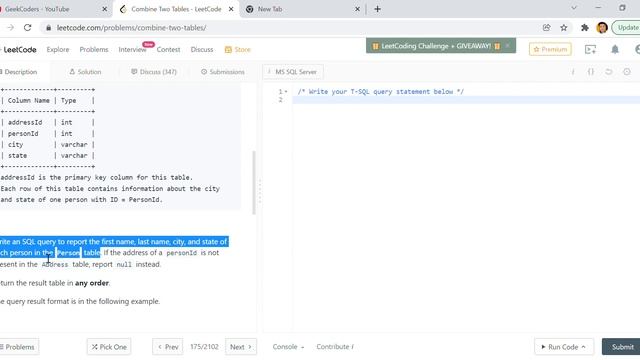This screenshot has height=360, width=640.
Task: Click the 'addressId' column row
Action: [47, 122]
